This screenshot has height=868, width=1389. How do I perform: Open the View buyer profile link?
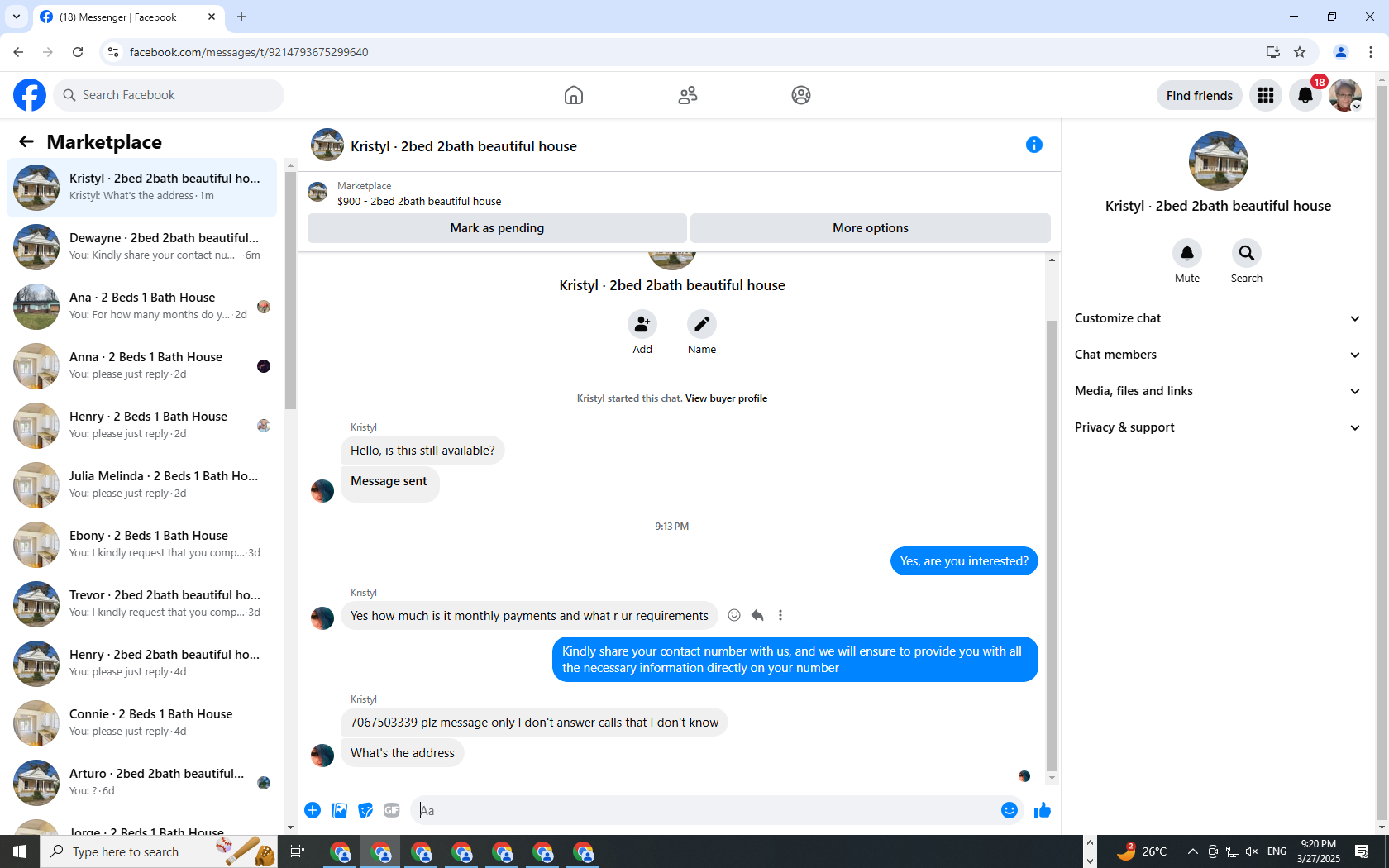tap(726, 398)
